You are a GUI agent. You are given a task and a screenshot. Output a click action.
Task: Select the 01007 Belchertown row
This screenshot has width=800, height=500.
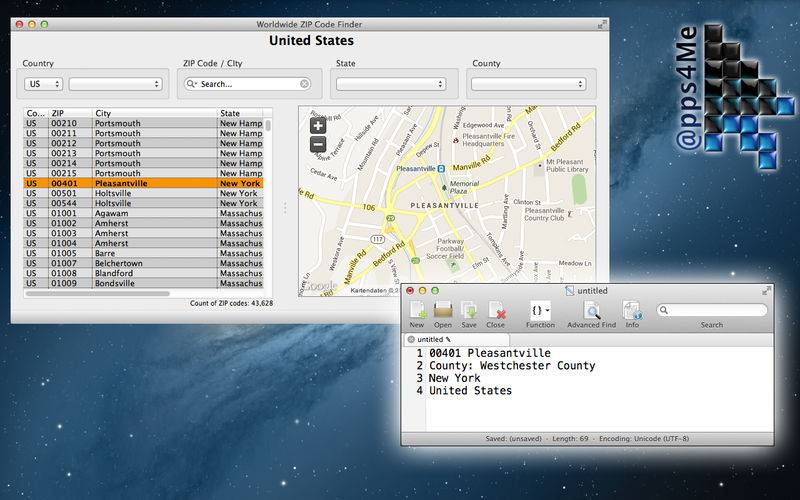coord(143,263)
